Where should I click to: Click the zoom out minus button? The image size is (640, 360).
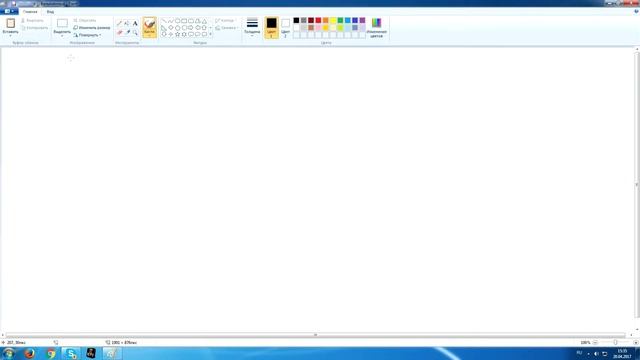(596, 342)
